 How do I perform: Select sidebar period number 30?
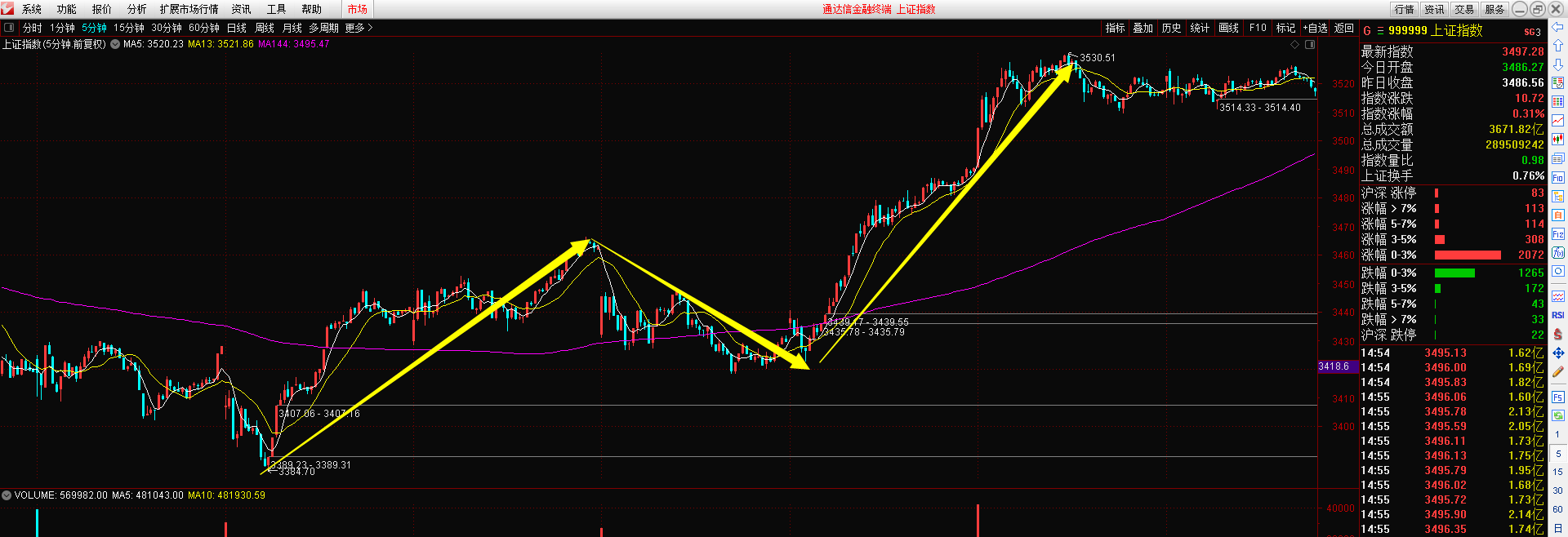click(1557, 490)
